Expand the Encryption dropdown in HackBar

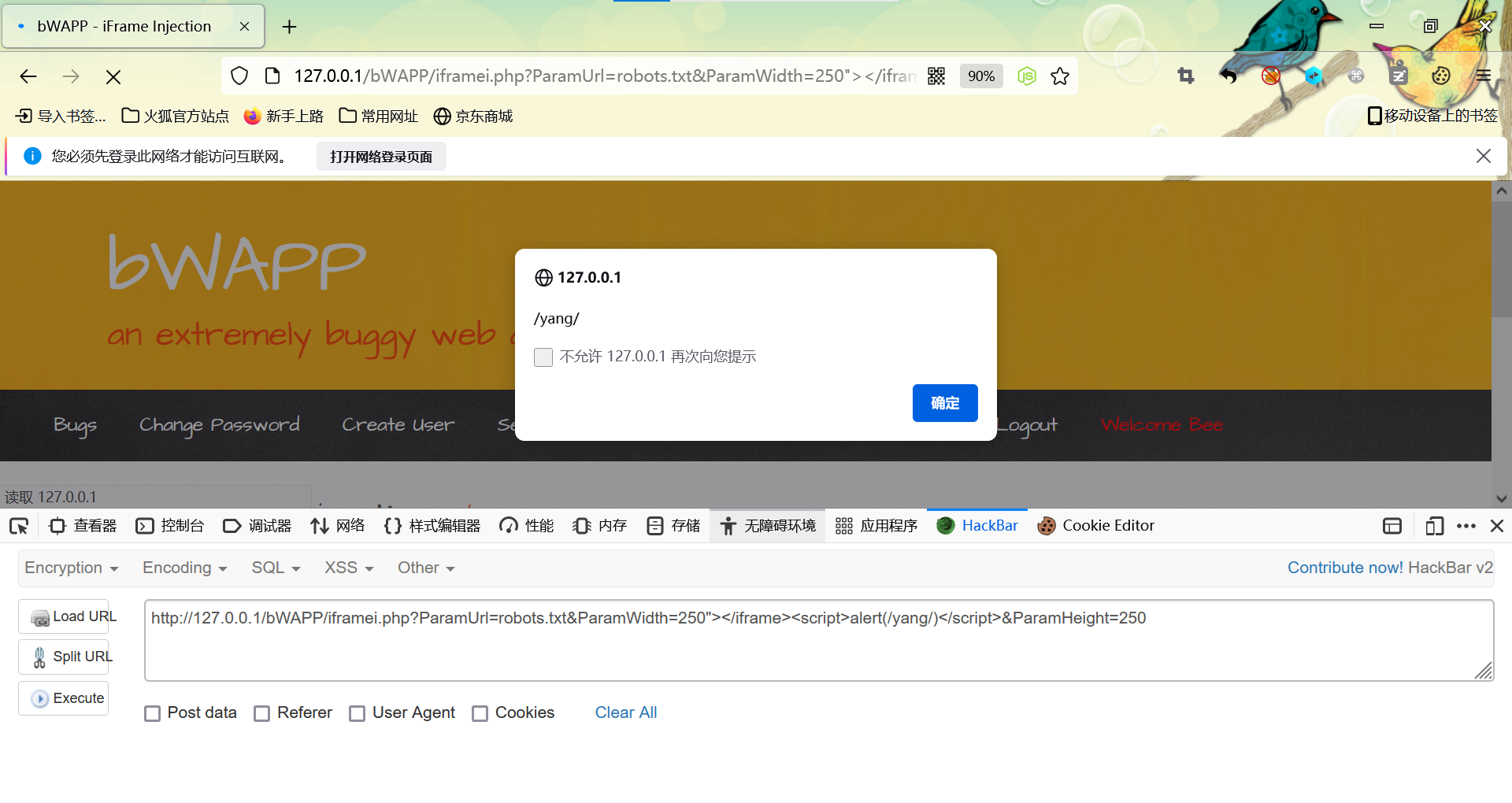[72, 568]
